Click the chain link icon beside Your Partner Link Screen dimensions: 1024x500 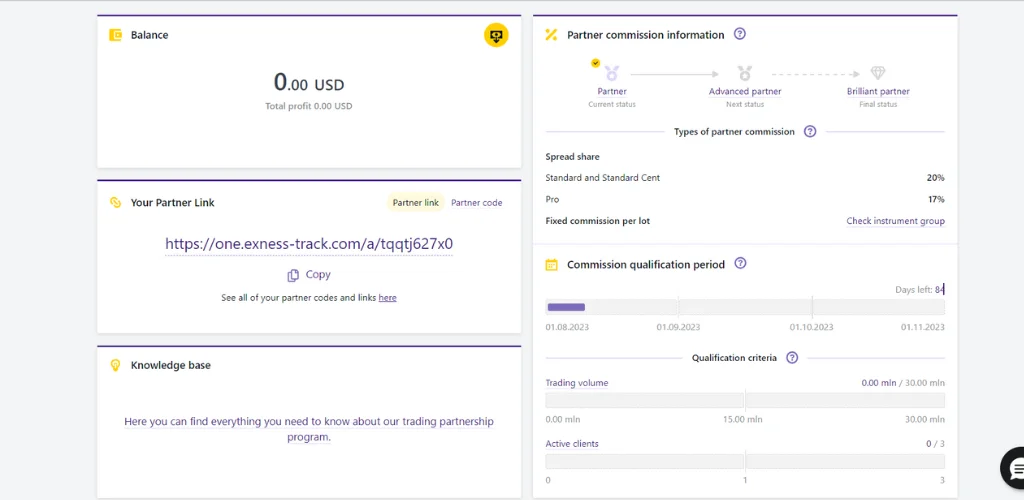(x=115, y=203)
